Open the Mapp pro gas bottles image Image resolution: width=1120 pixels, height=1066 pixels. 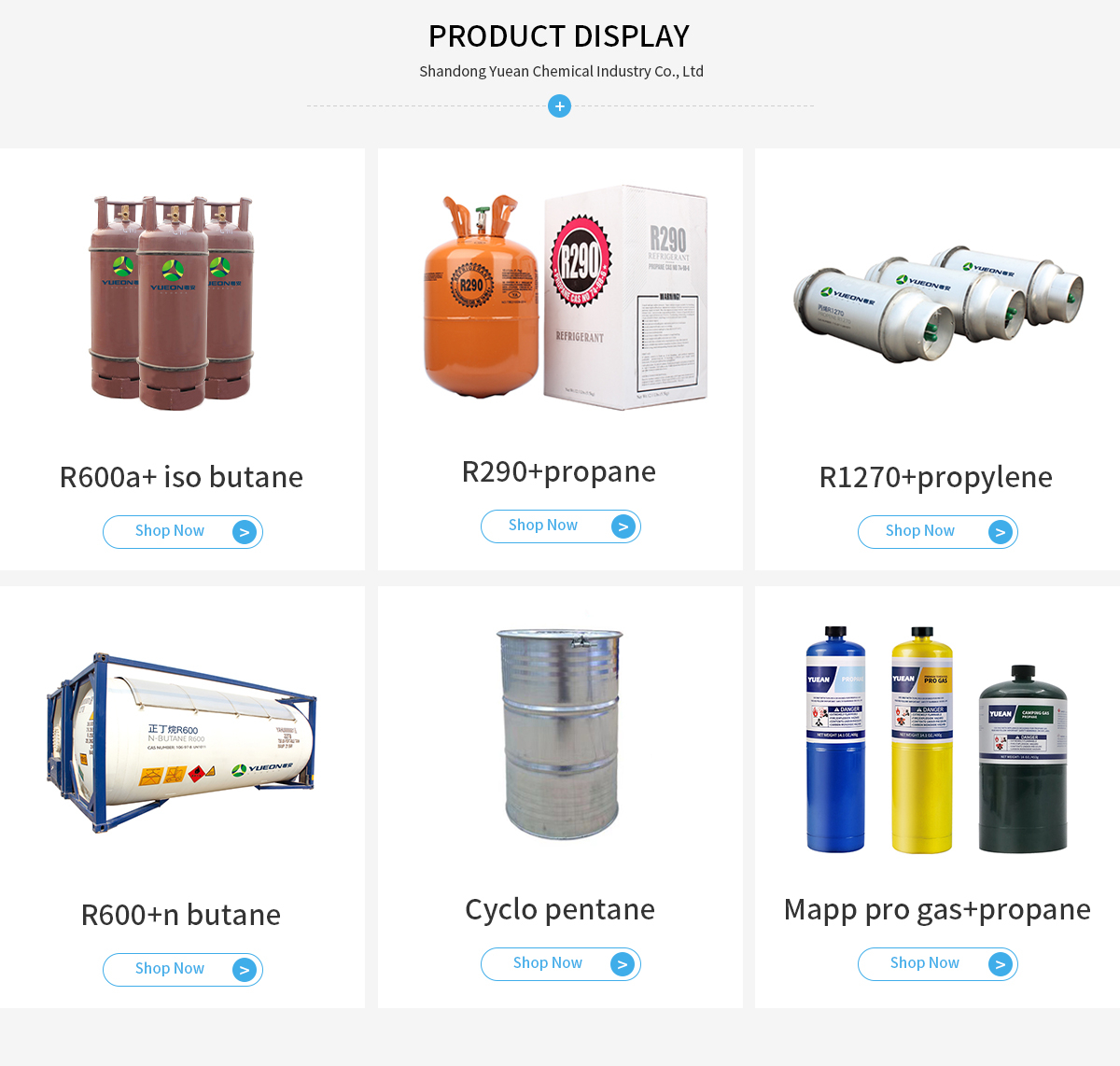tap(936, 739)
